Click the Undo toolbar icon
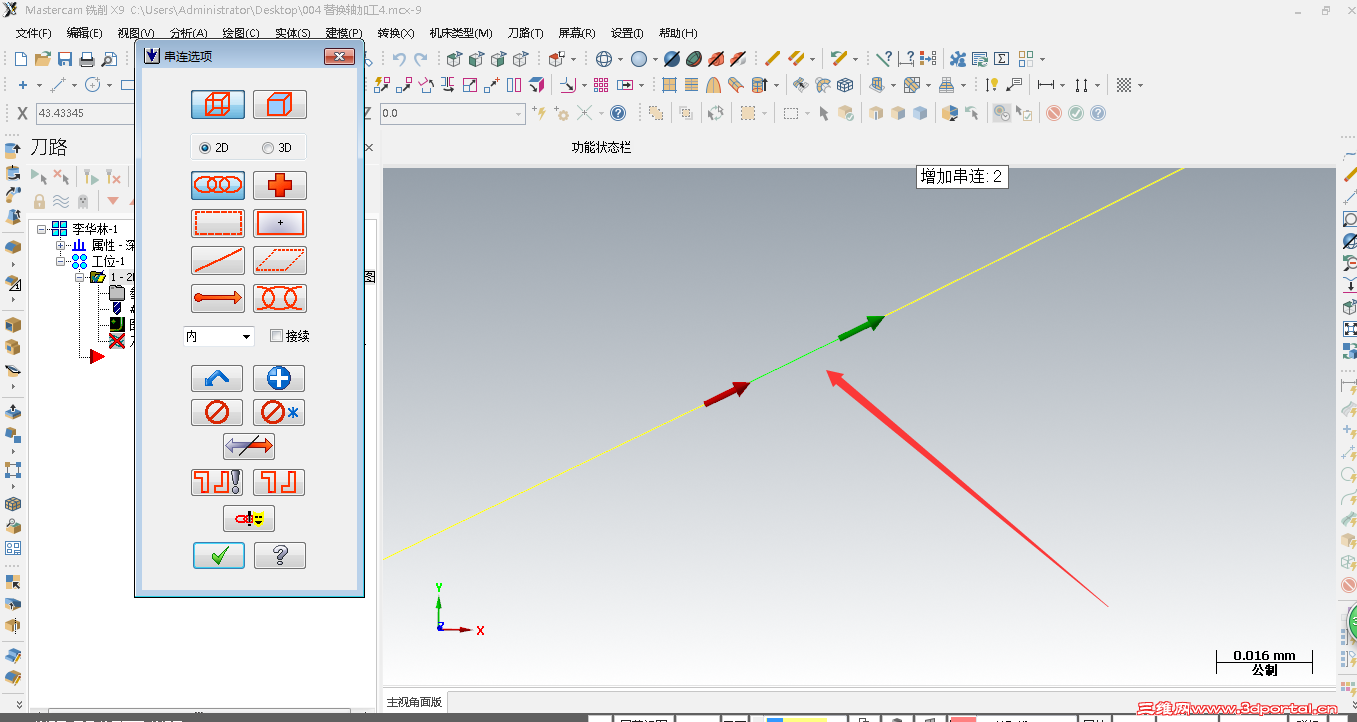This screenshot has height=722, width=1357. 399,59
